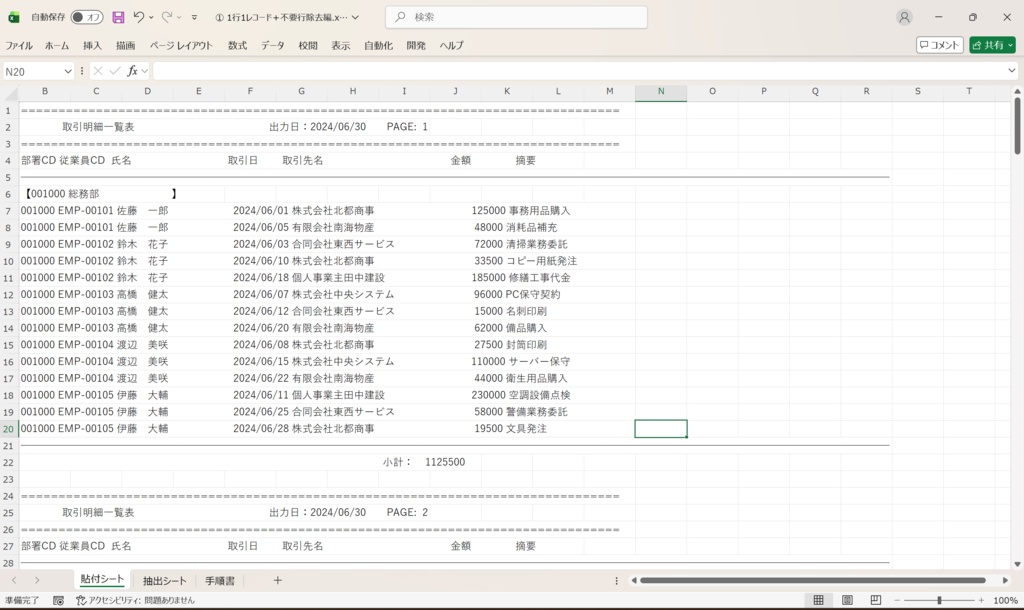Expand the formula bar with the chevron
The image size is (1024, 610).
tap(1012, 71)
